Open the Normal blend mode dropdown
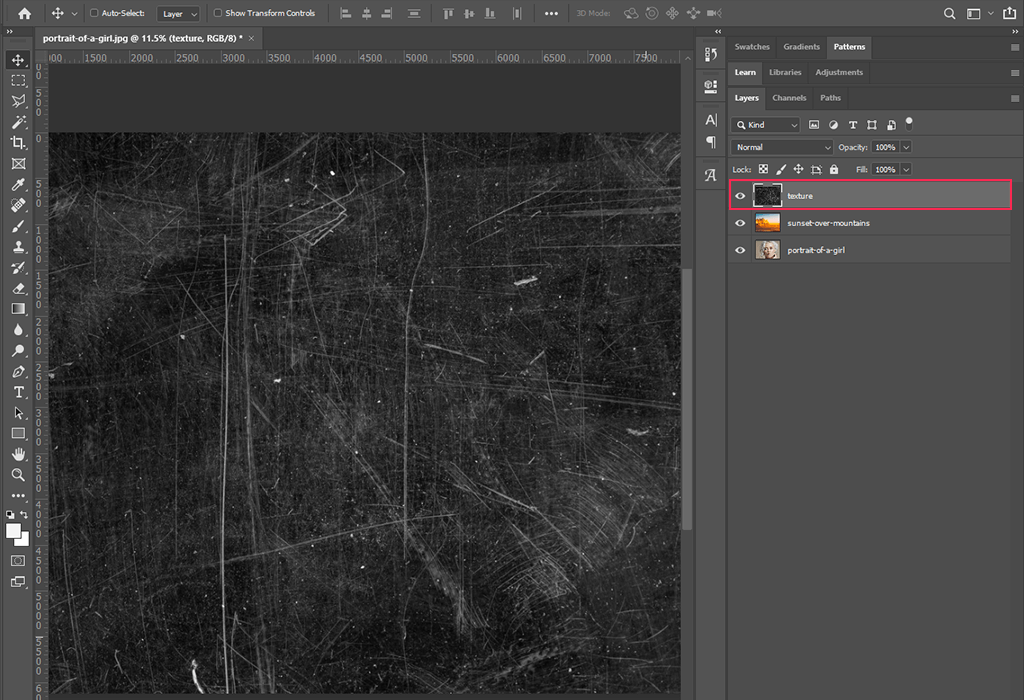Screen dimensions: 1024x700 point(782,147)
